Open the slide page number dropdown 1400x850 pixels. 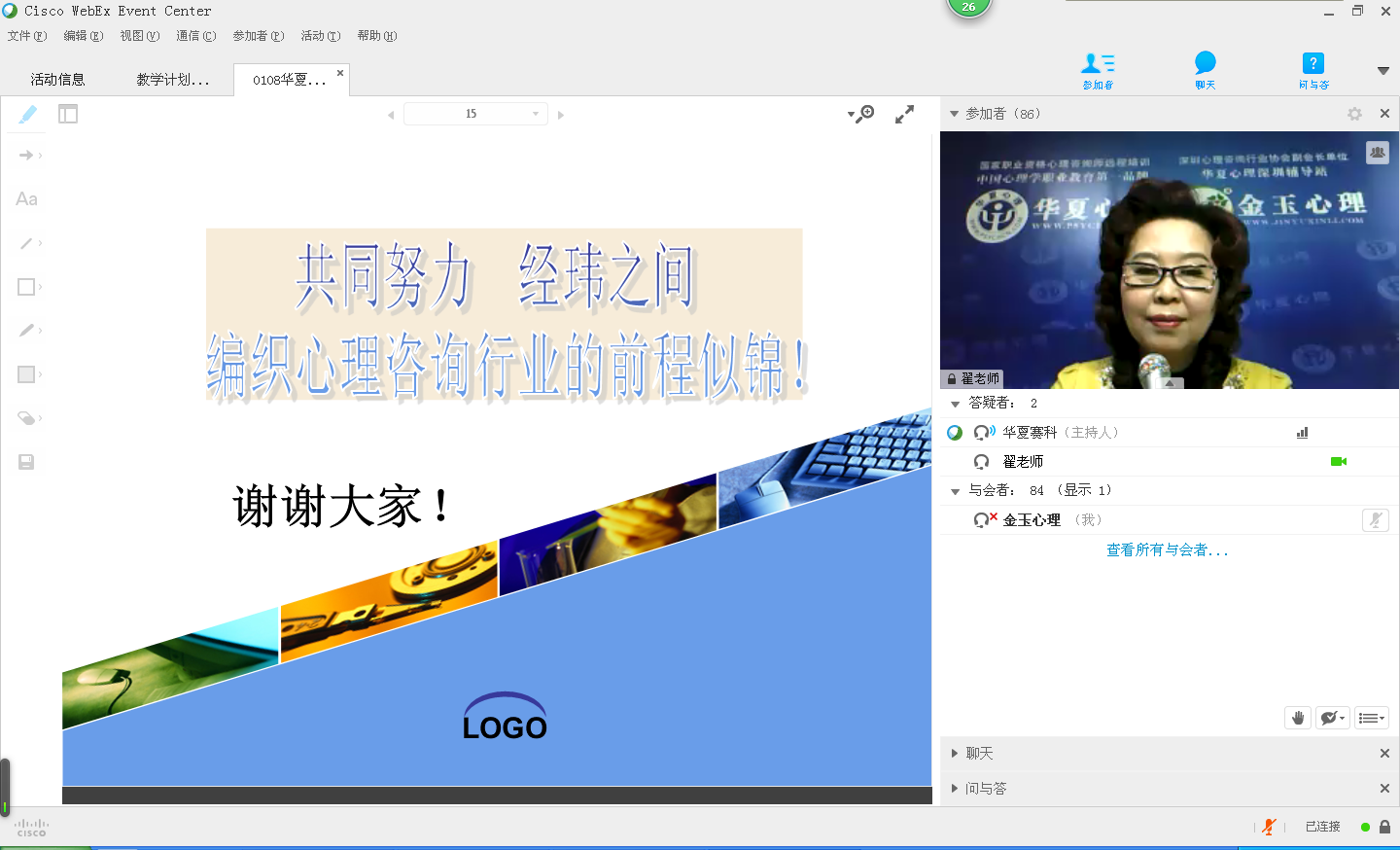click(535, 114)
